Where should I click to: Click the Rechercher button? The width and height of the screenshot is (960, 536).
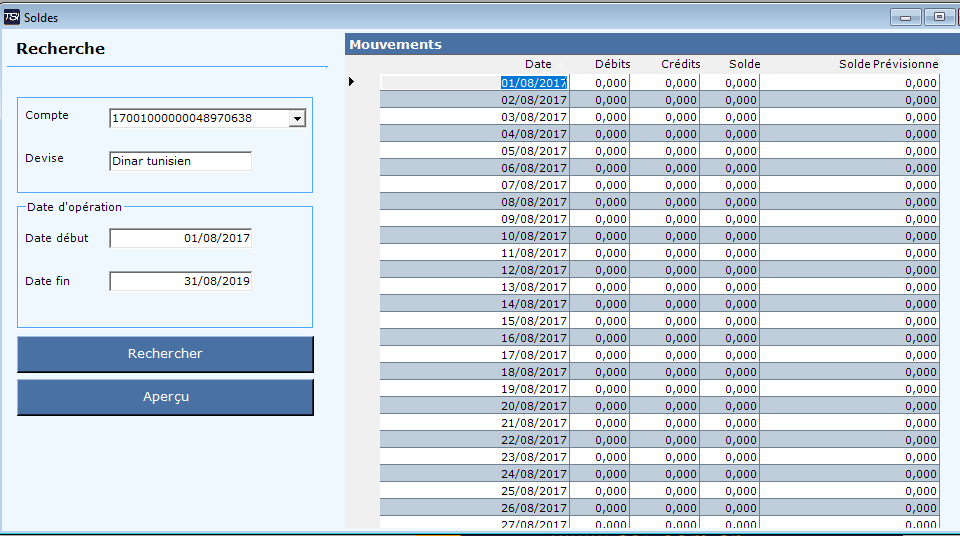(165, 354)
